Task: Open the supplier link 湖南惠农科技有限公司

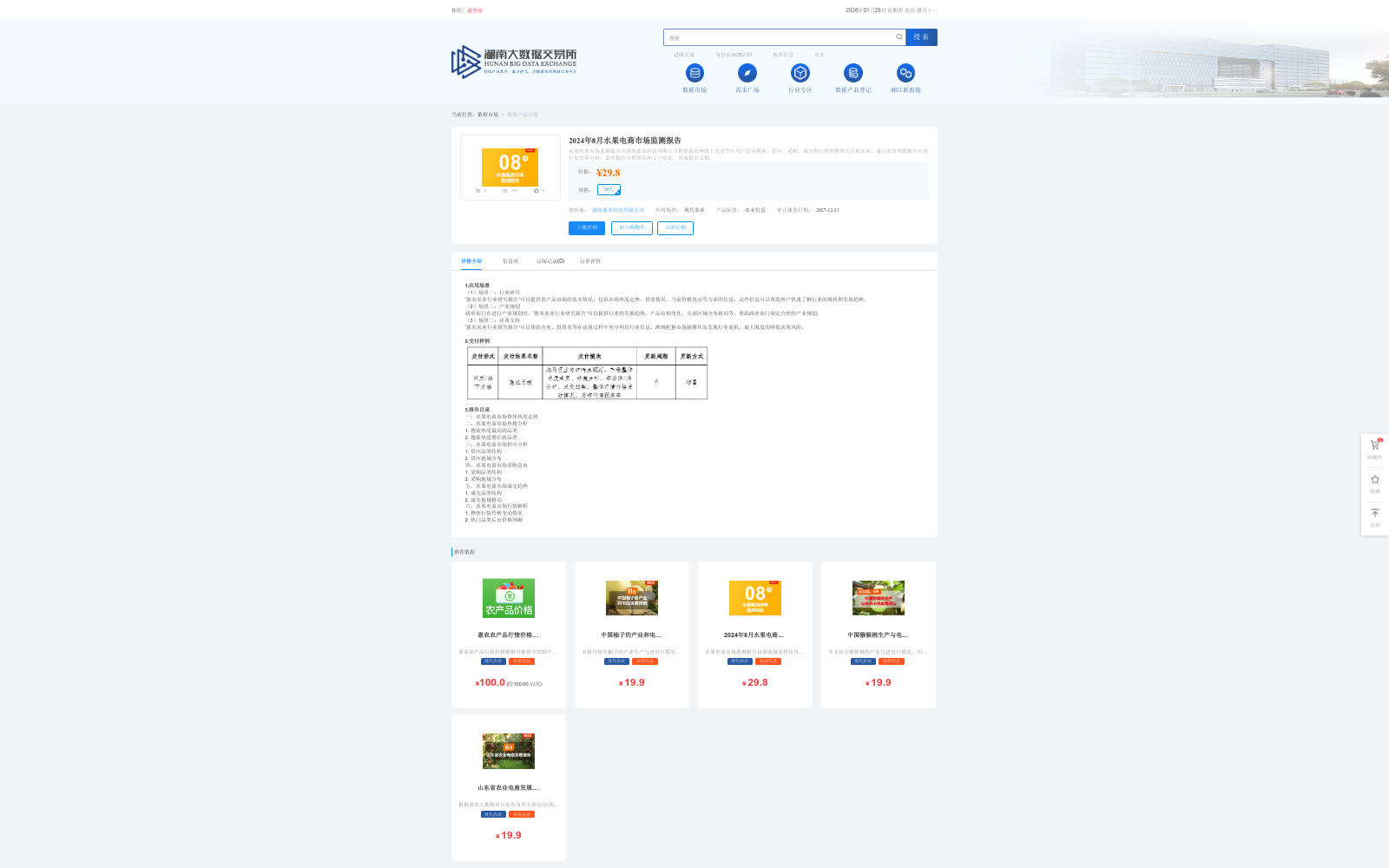Action: click(x=618, y=210)
